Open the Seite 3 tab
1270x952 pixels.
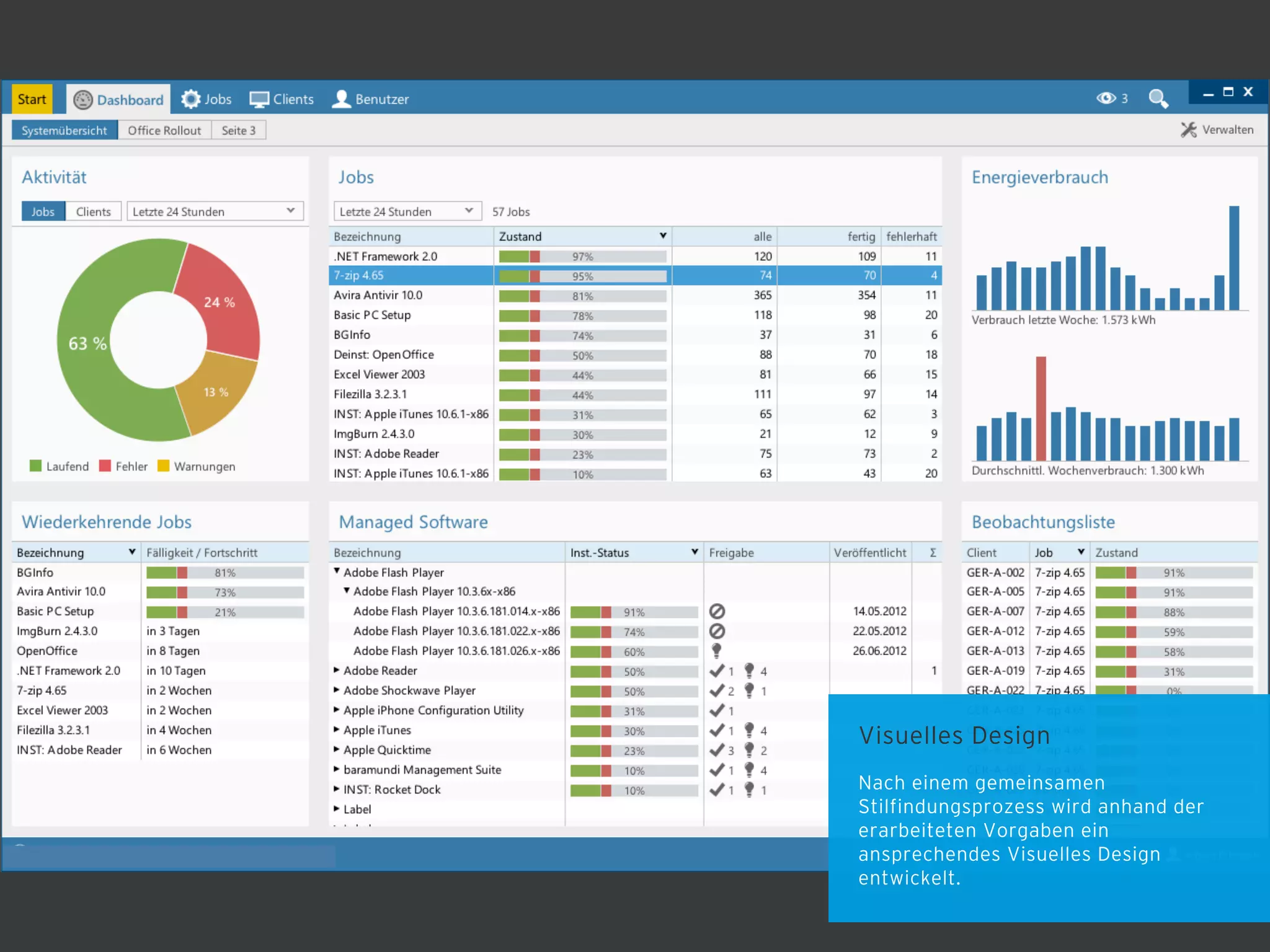238,131
